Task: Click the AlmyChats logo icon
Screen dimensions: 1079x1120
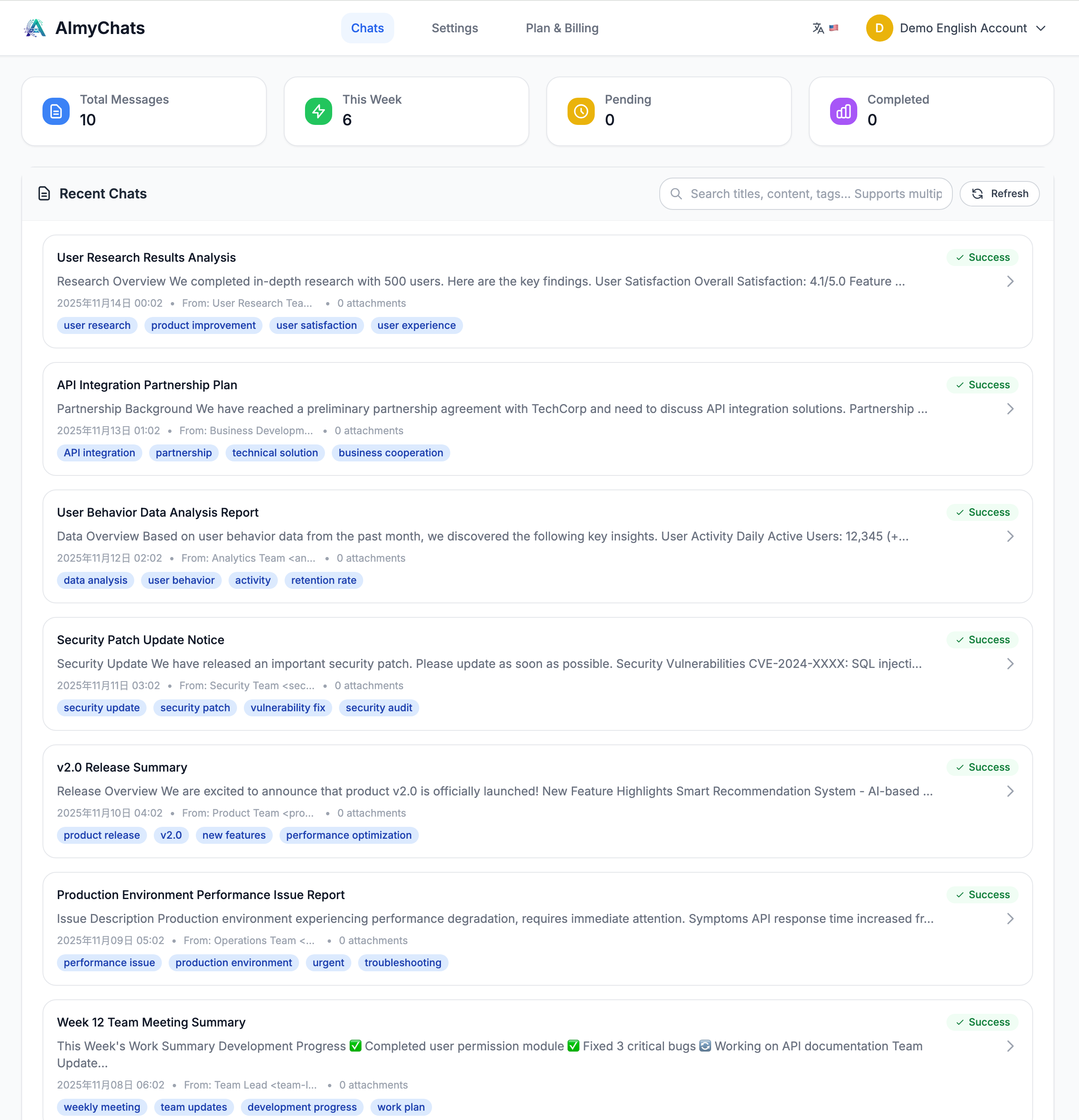Action: pos(34,28)
